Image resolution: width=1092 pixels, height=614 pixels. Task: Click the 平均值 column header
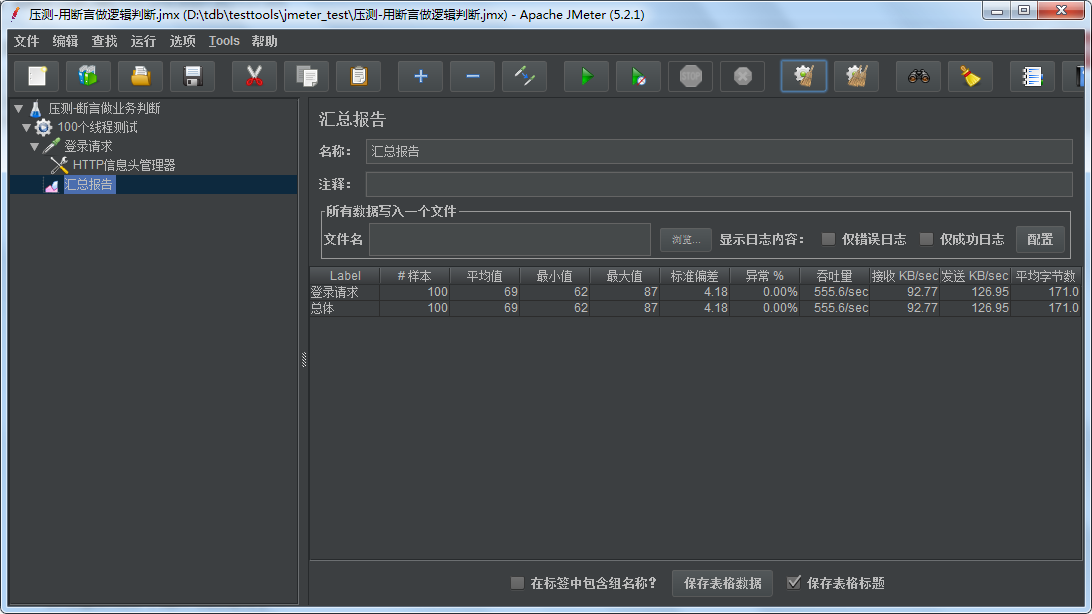485,276
